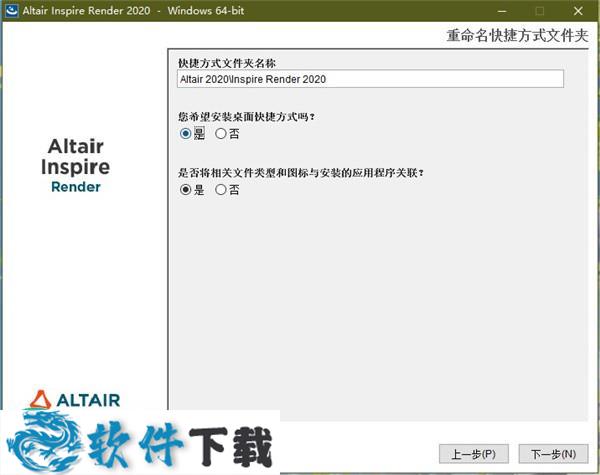Click the 重命名快捷方式文件夹 heading
This screenshot has width=600, height=475.
tap(517, 36)
